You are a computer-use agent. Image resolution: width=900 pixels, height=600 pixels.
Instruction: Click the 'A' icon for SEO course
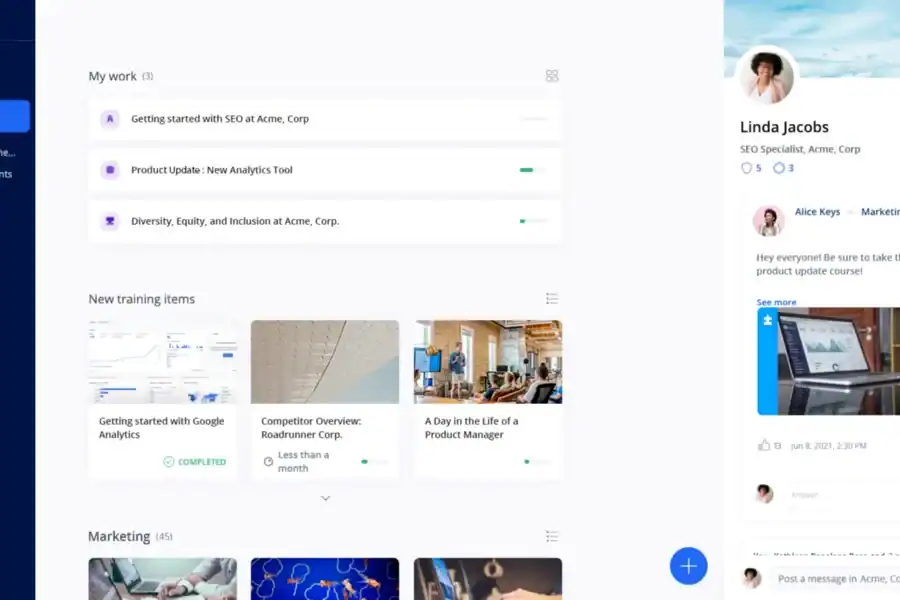click(110, 119)
